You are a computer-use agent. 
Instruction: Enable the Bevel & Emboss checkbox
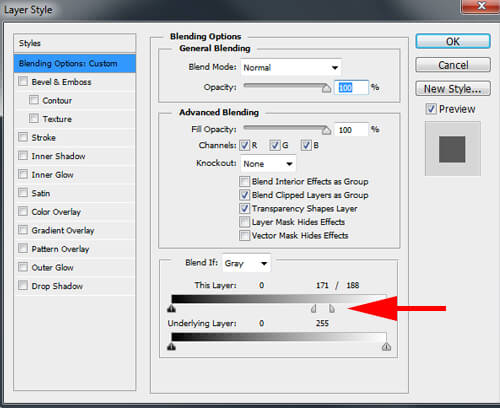pyautogui.click(x=23, y=81)
